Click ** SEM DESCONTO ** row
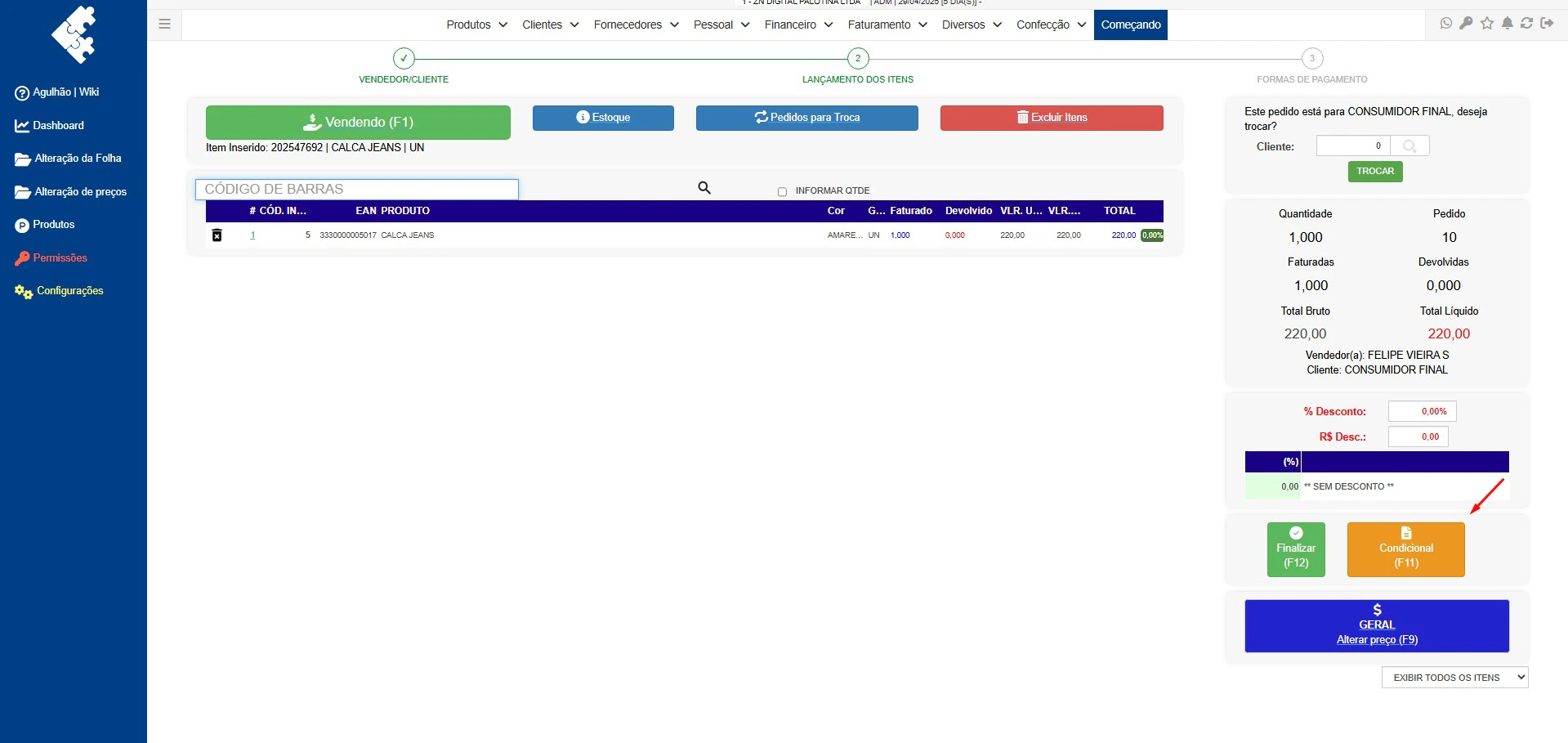The image size is (1568, 743). (x=1377, y=486)
